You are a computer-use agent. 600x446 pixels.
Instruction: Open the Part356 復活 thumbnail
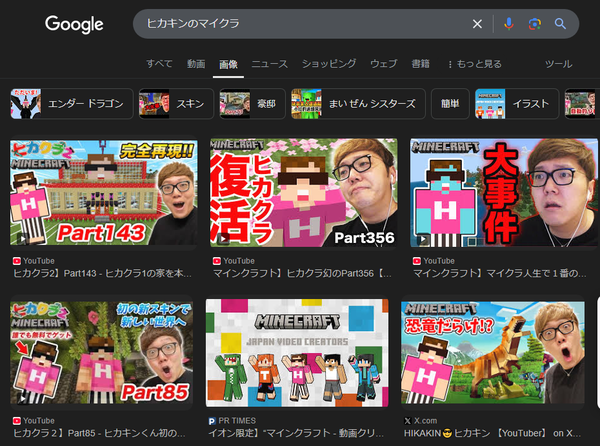(304, 192)
